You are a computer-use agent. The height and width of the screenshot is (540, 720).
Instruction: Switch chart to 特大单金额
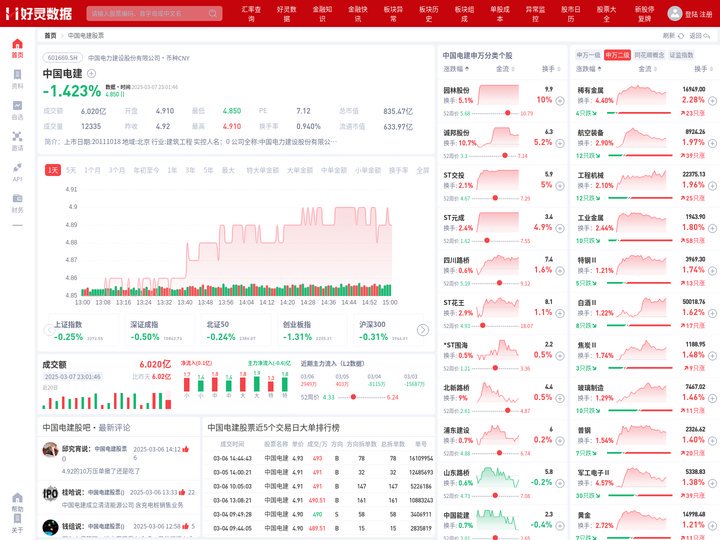point(262,170)
